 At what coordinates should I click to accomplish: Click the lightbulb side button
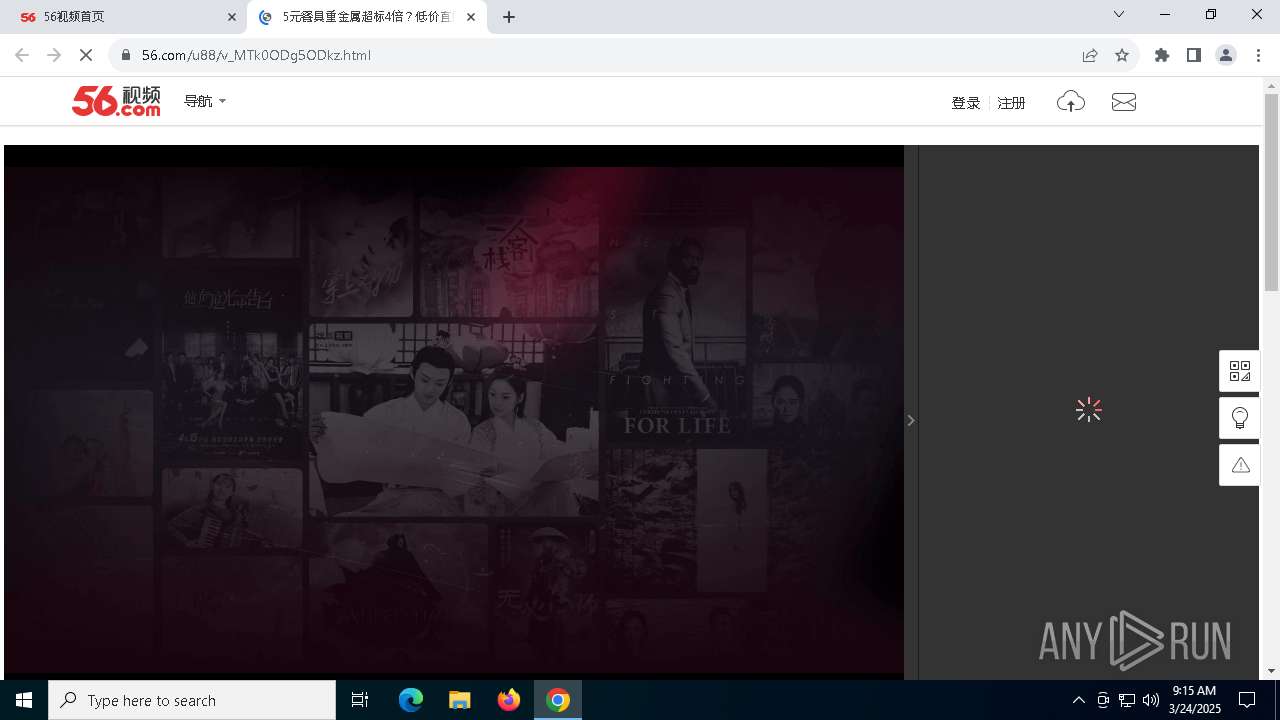pyautogui.click(x=1240, y=418)
